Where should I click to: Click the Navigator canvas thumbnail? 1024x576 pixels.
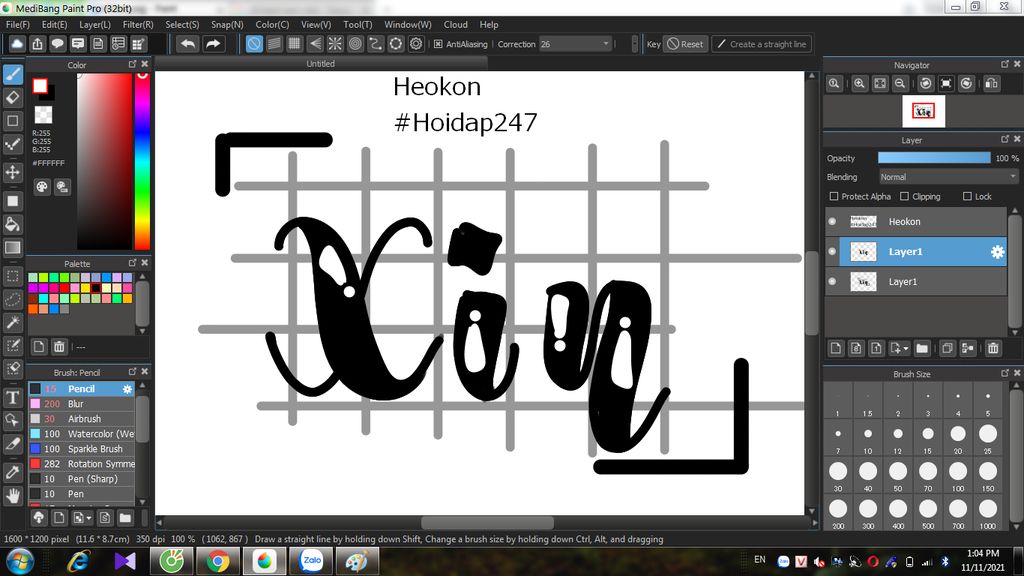(923, 112)
